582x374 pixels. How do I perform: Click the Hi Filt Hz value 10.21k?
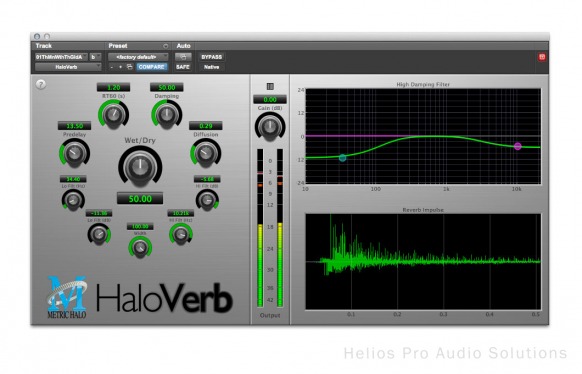pyautogui.click(x=181, y=213)
